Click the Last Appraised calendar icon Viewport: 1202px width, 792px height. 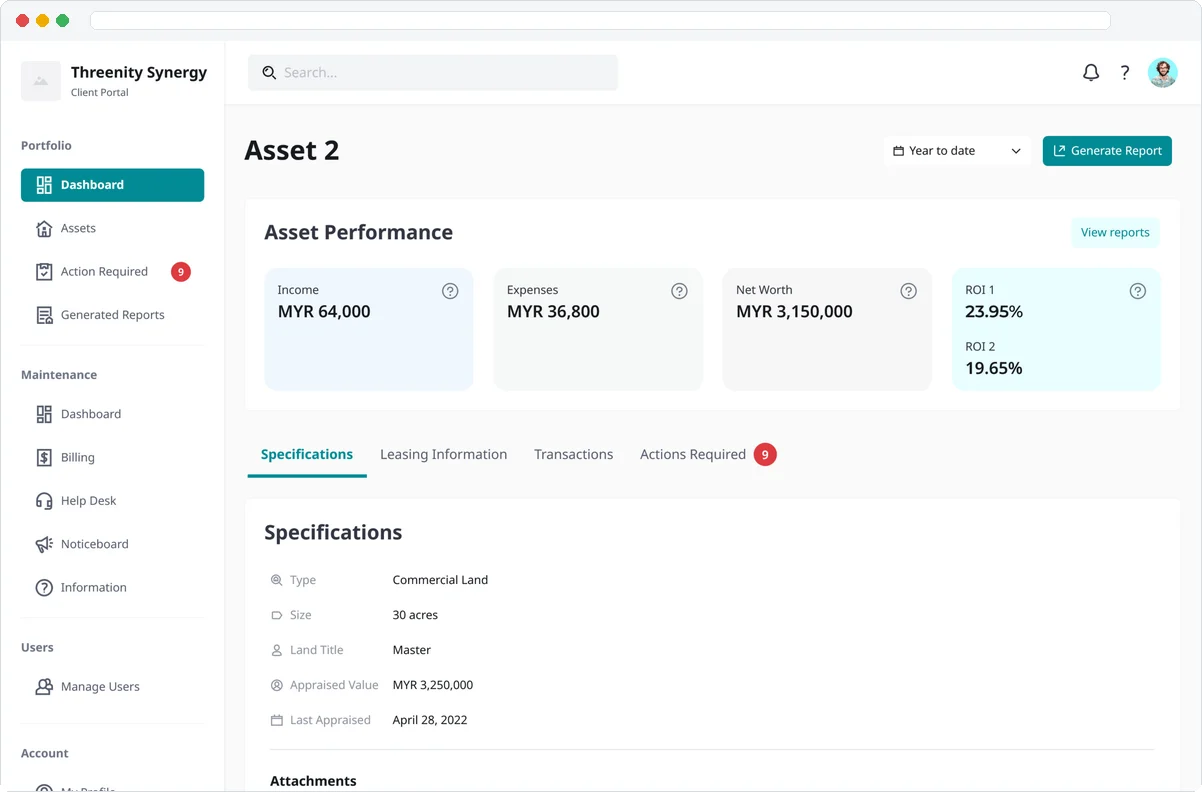277,720
